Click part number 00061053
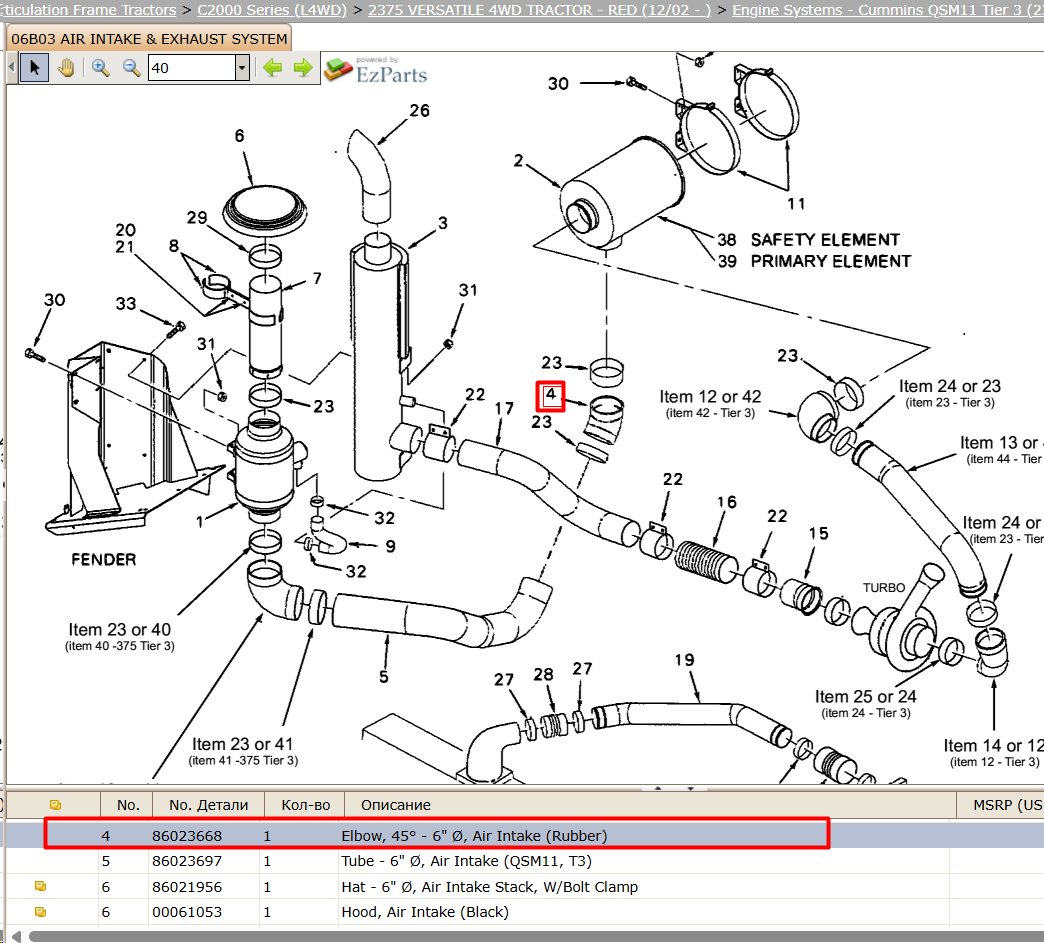 [x=187, y=912]
